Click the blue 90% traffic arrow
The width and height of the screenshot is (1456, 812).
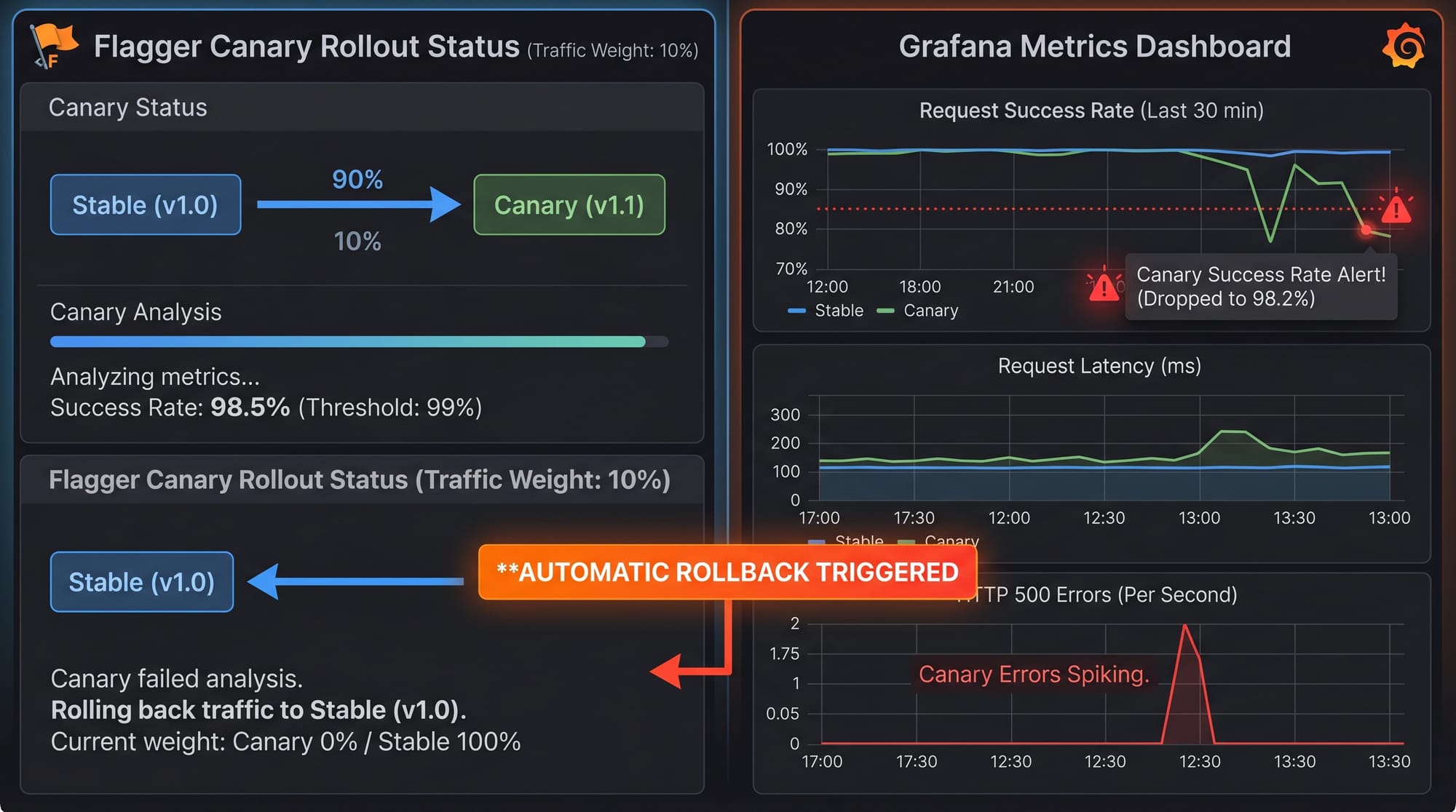point(358,204)
